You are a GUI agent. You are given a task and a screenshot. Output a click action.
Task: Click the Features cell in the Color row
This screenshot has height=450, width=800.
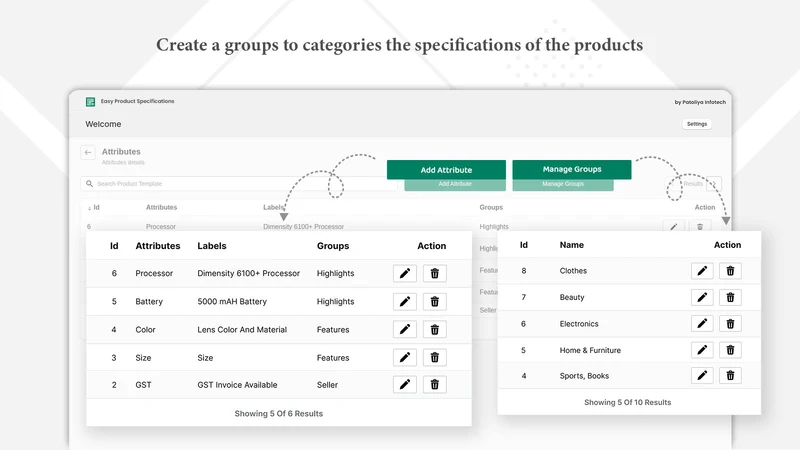point(333,330)
